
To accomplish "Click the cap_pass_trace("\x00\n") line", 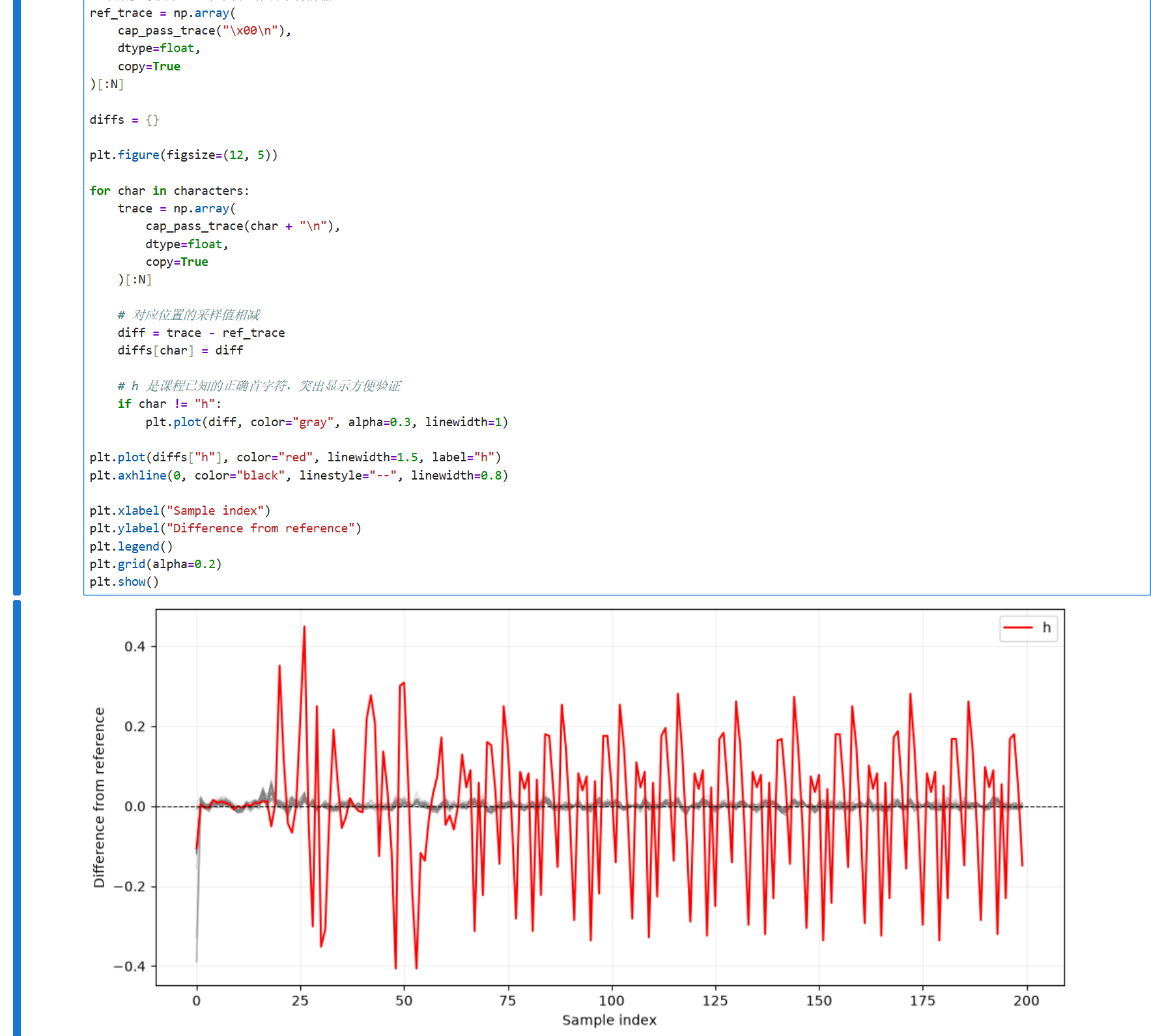I will pyautogui.click(x=205, y=31).
